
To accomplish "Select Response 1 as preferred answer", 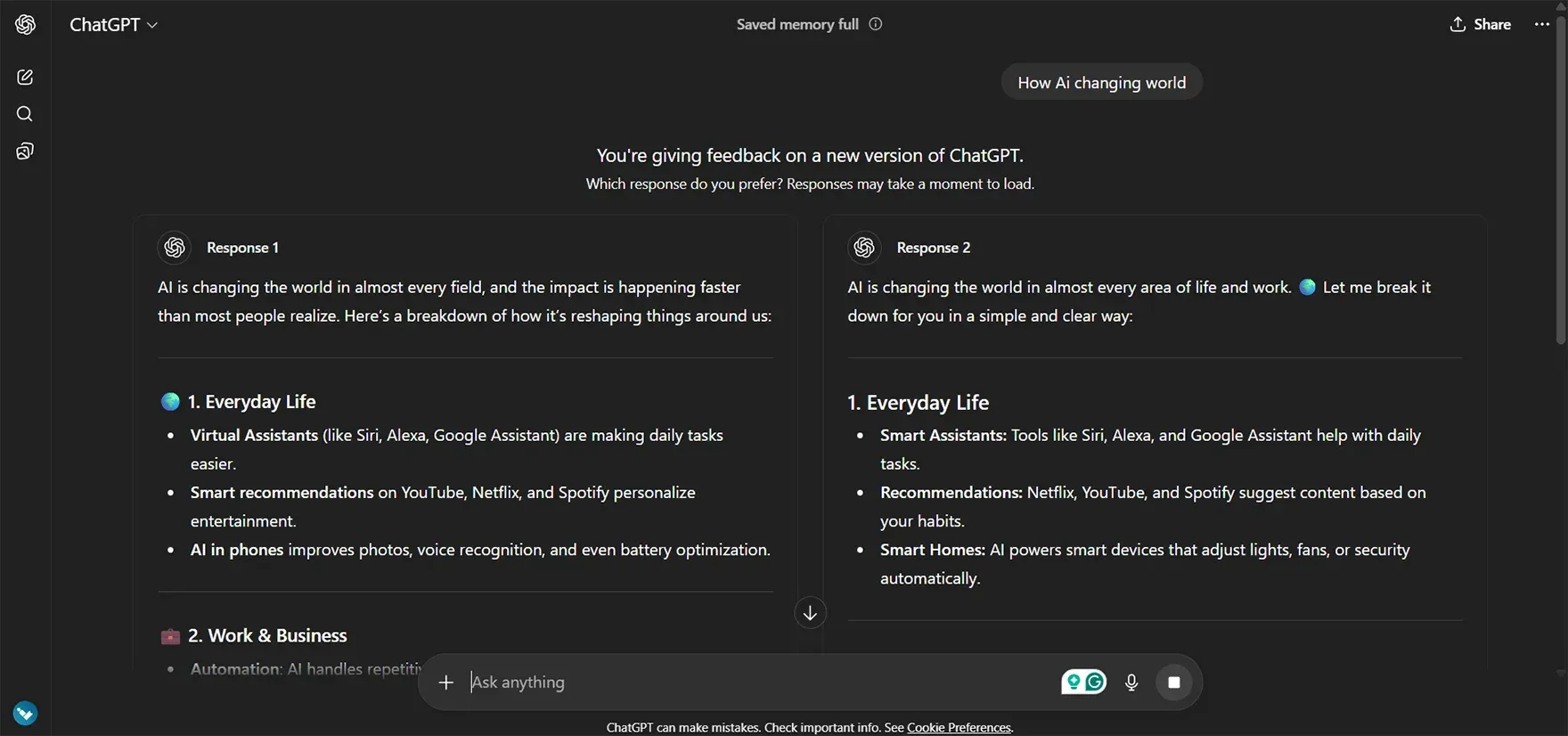I will [x=242, y=248].
